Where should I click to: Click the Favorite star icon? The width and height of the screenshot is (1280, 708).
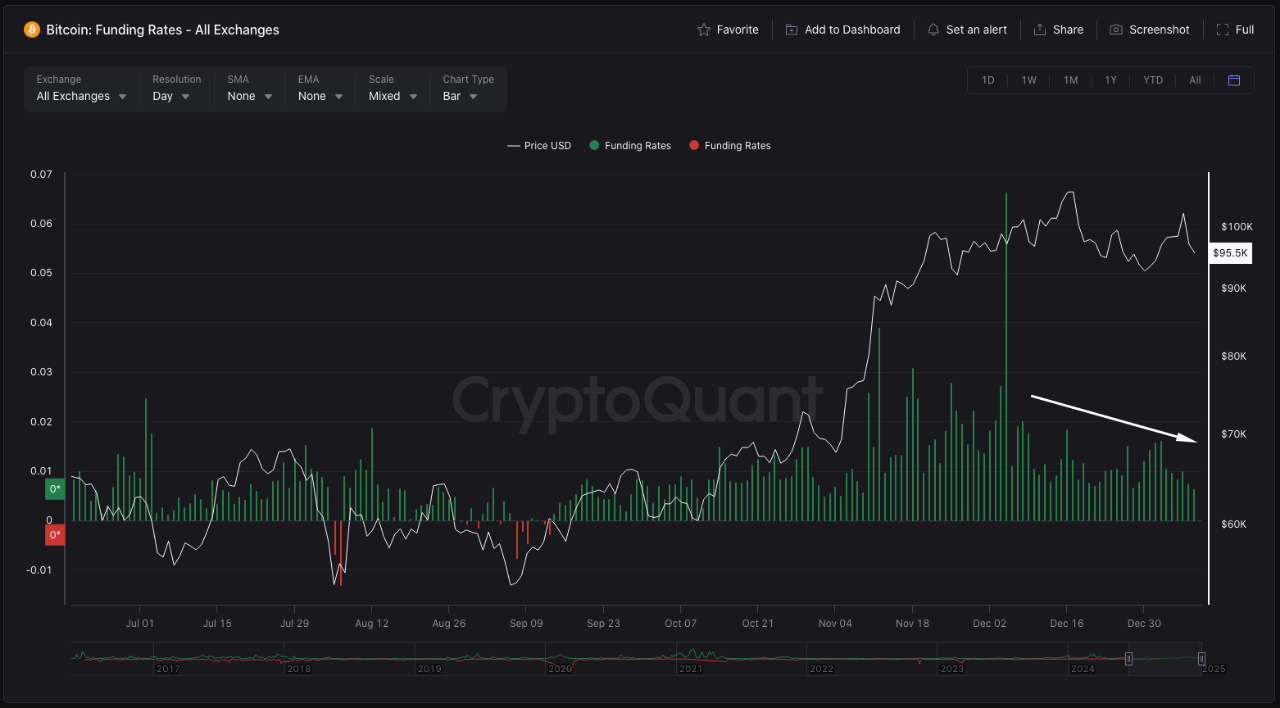[x=703, y=29]
